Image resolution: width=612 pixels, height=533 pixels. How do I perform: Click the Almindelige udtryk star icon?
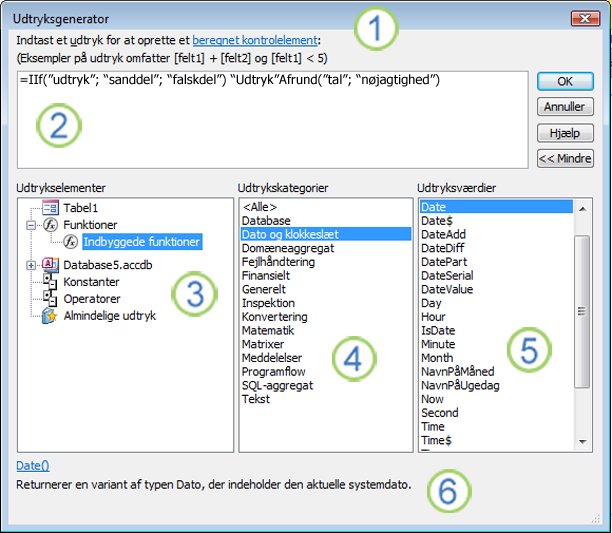pos(50,316)
